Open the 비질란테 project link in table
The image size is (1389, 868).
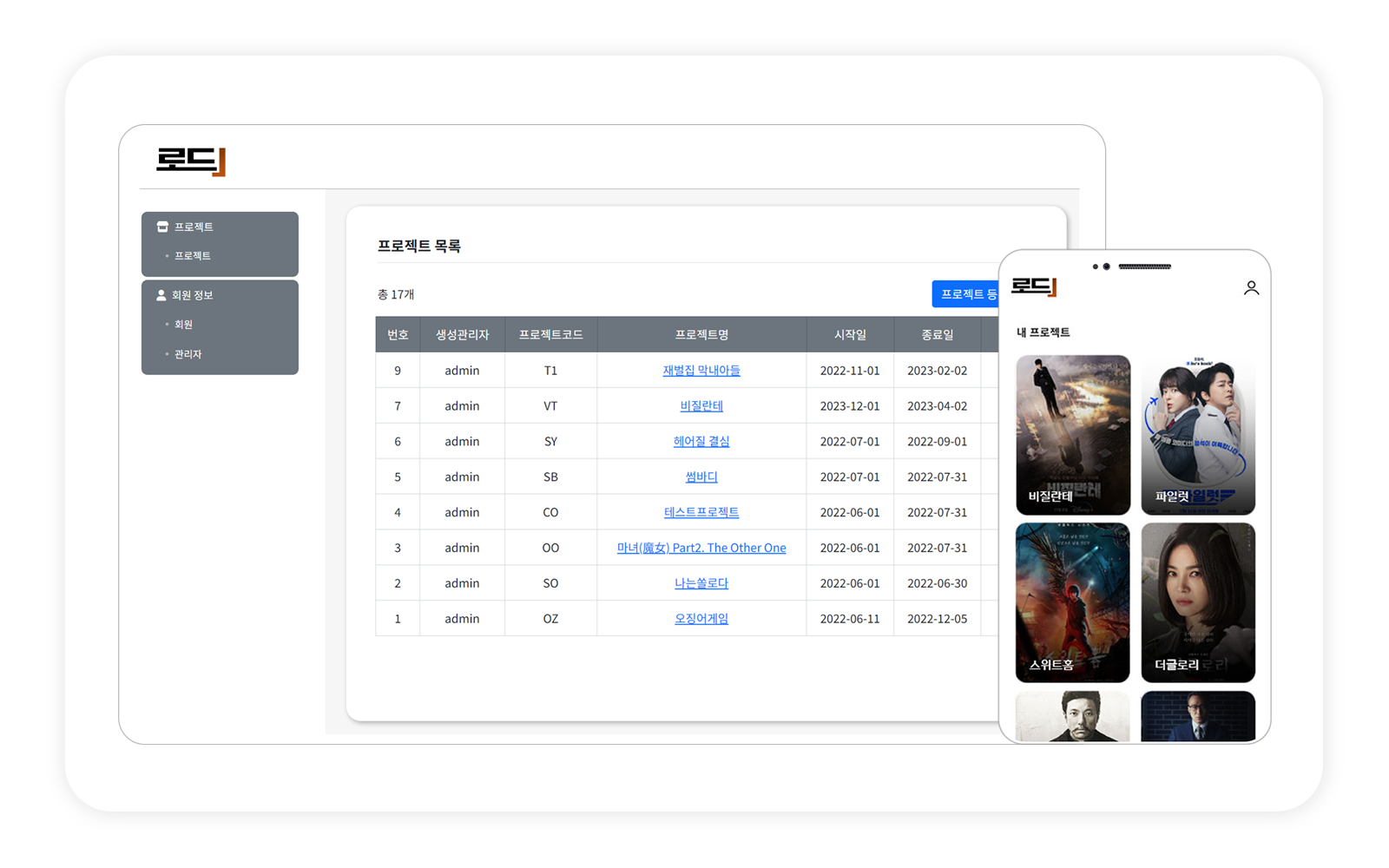(x=701, y=406)
